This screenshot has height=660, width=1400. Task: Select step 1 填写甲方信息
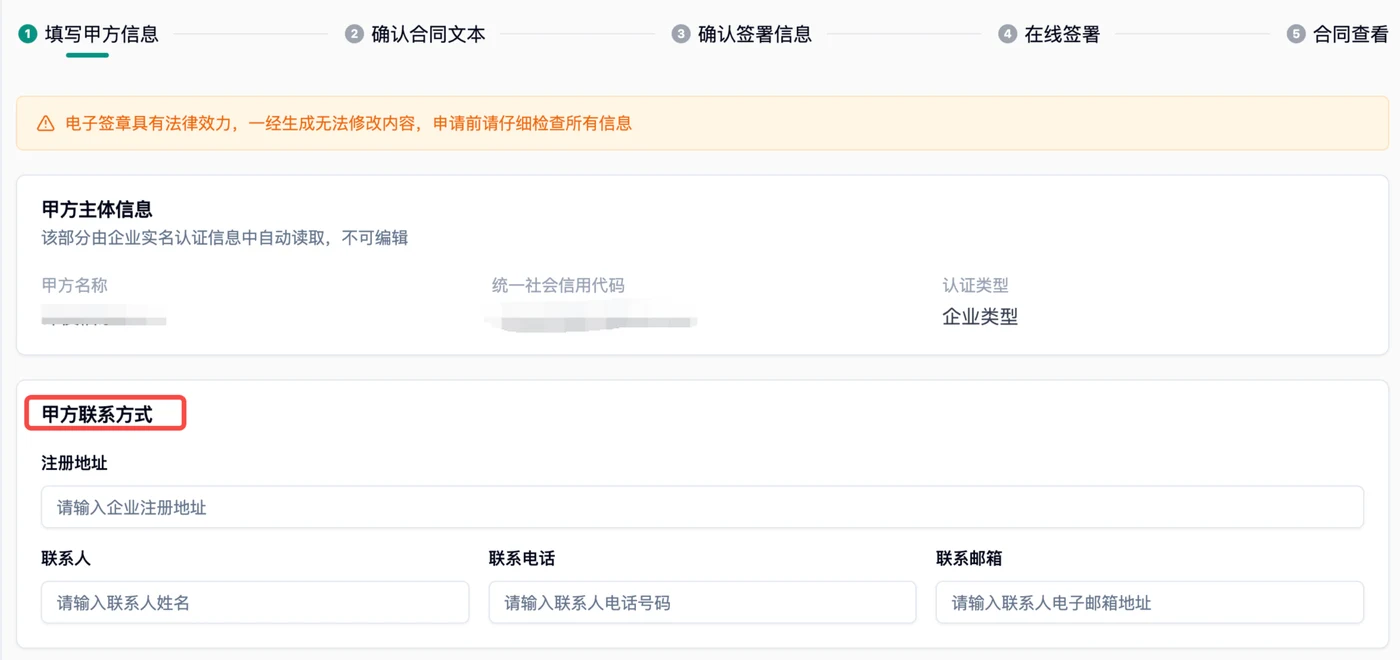89,34
